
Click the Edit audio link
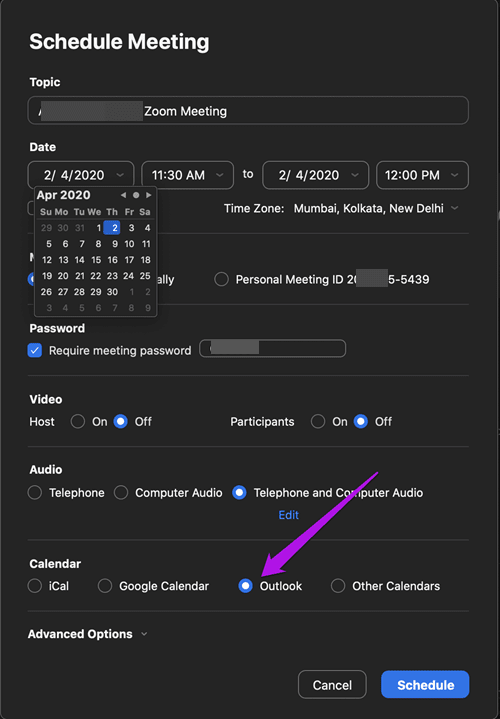point(289,515)
